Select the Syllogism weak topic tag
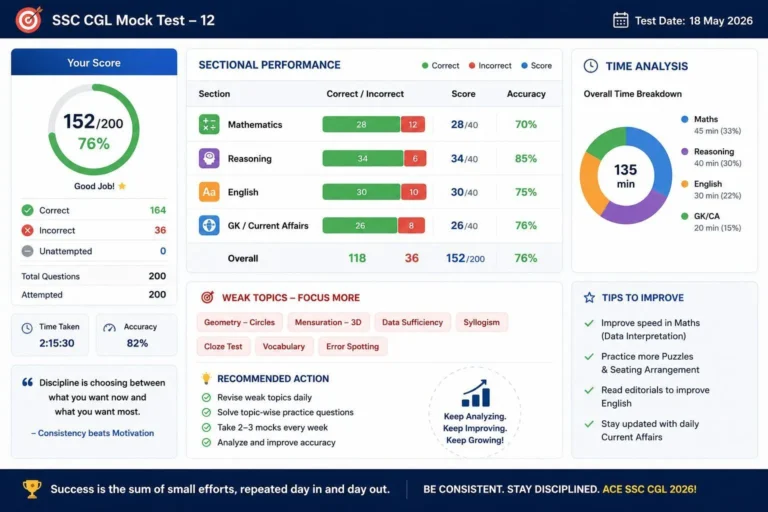 tap(481, 322)
